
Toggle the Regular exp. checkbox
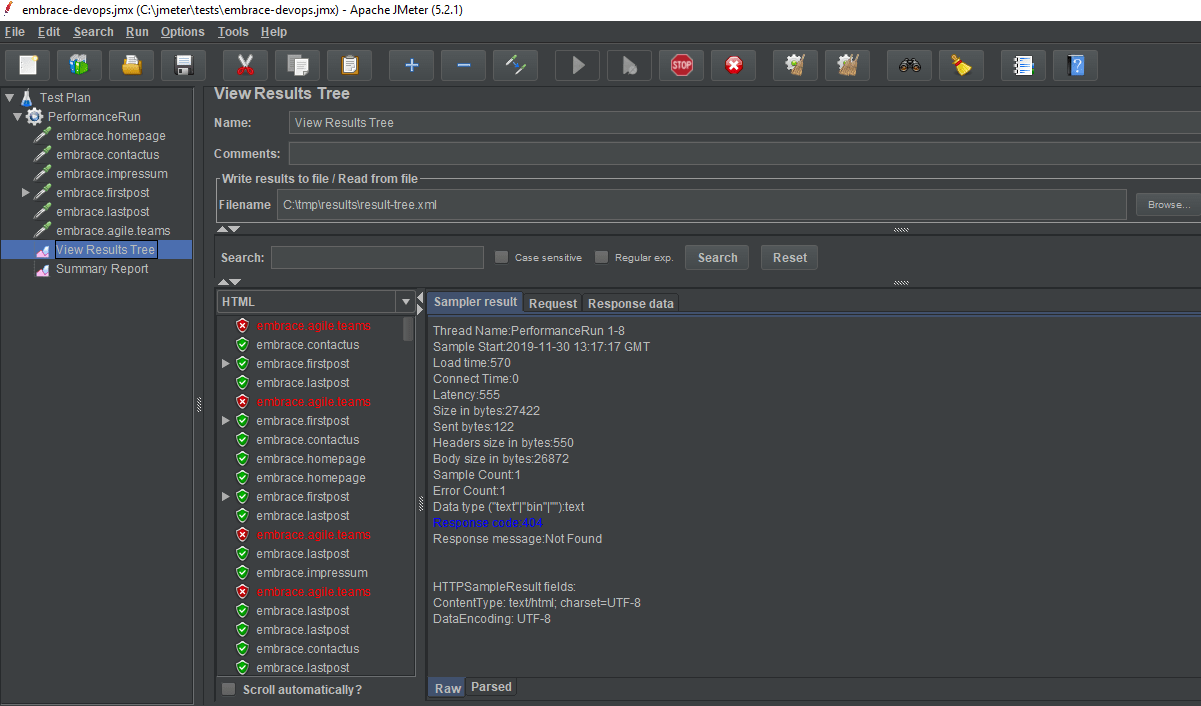pos(601,257)
